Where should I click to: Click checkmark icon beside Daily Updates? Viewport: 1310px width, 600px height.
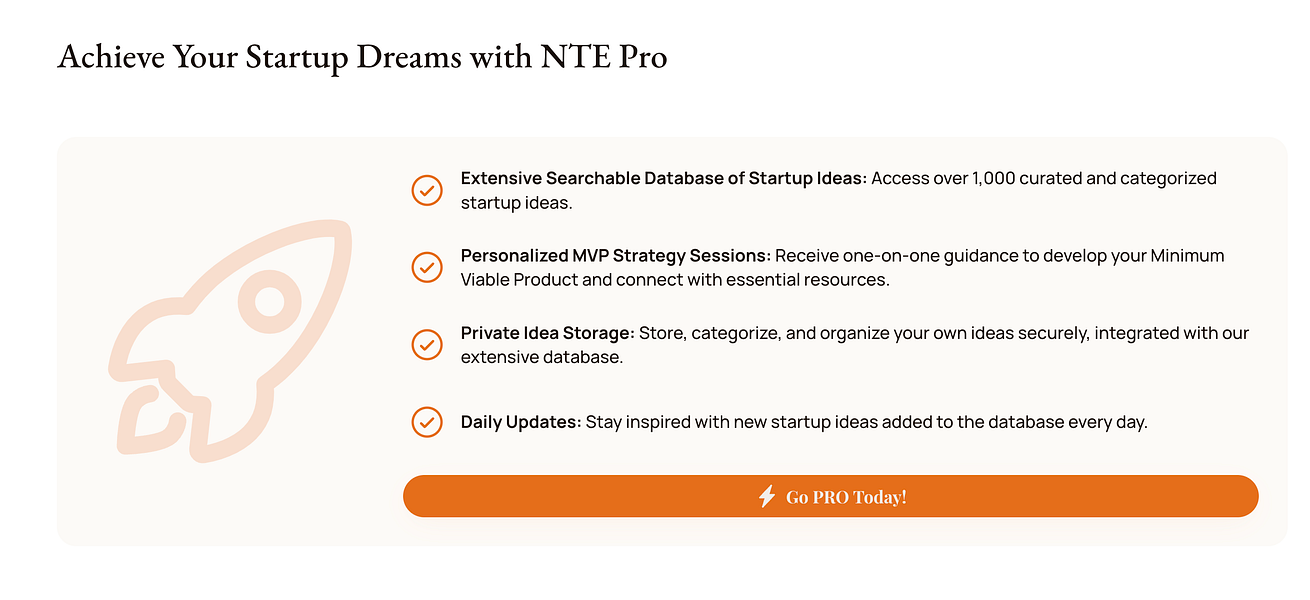[427, 422]
